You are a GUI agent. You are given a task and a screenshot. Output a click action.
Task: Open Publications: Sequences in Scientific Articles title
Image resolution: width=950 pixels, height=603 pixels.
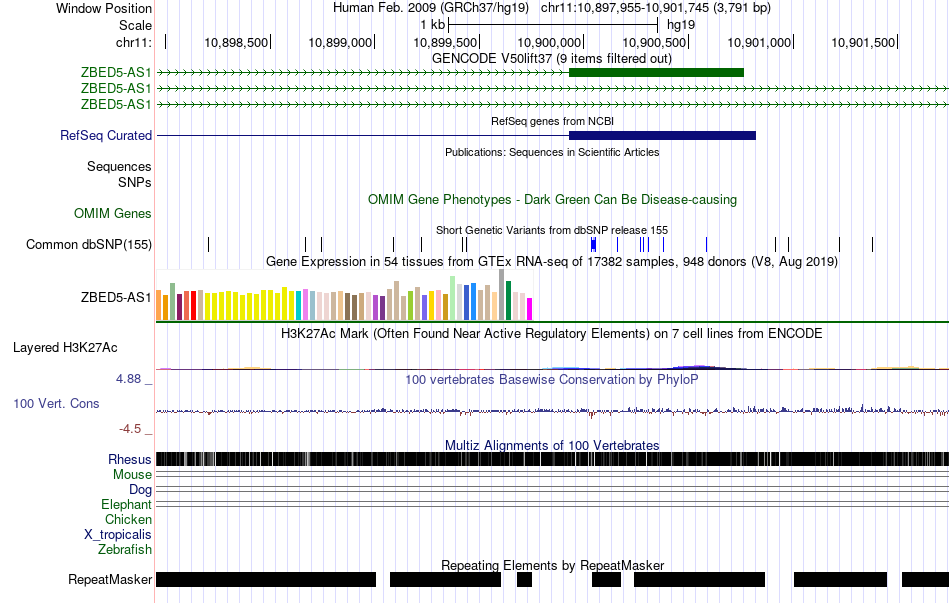click(552, 152)
